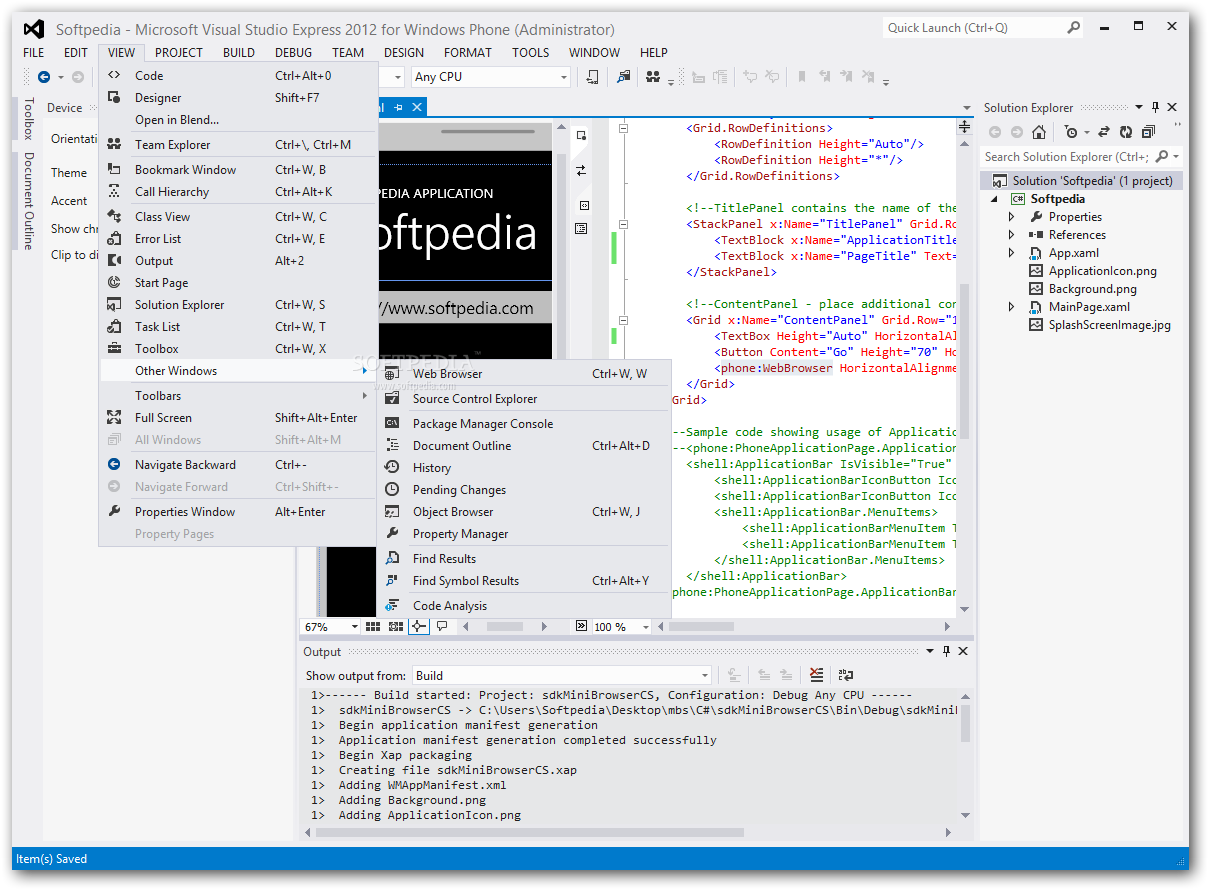Click Sync with Active Document in Solution Explorer
1209x890 pixels.
point(1104,132)
